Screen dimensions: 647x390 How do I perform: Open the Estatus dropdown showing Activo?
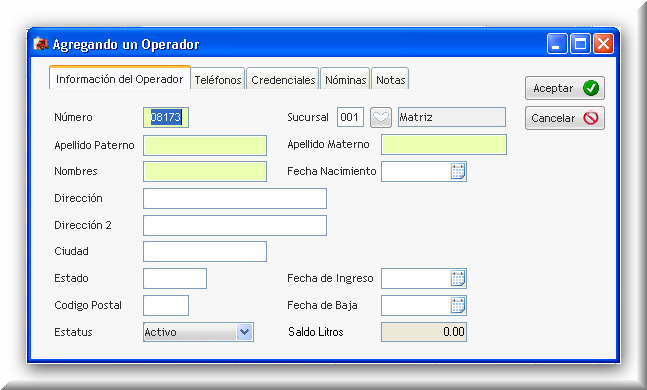tap(198, 332)
